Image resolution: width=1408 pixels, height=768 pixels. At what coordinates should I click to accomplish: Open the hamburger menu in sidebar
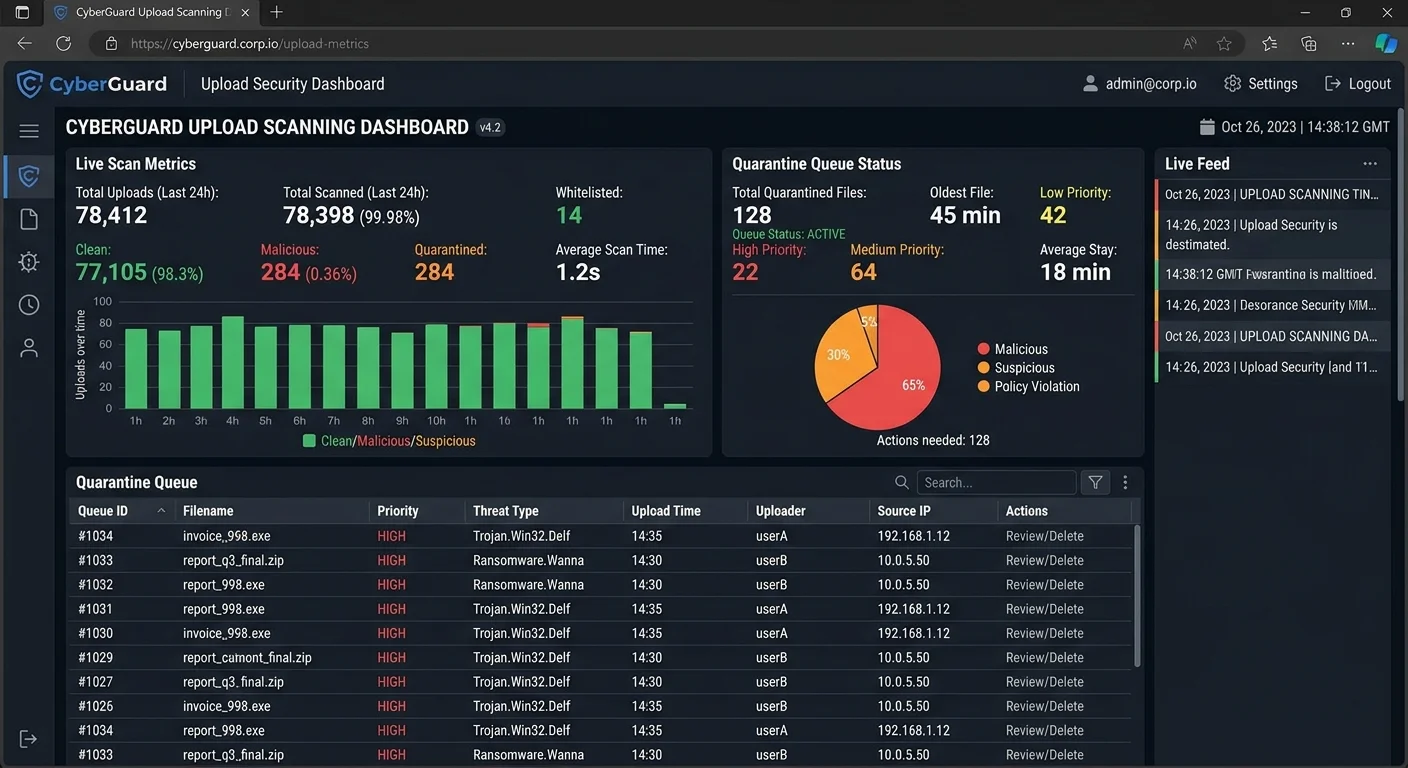[29, 131]
